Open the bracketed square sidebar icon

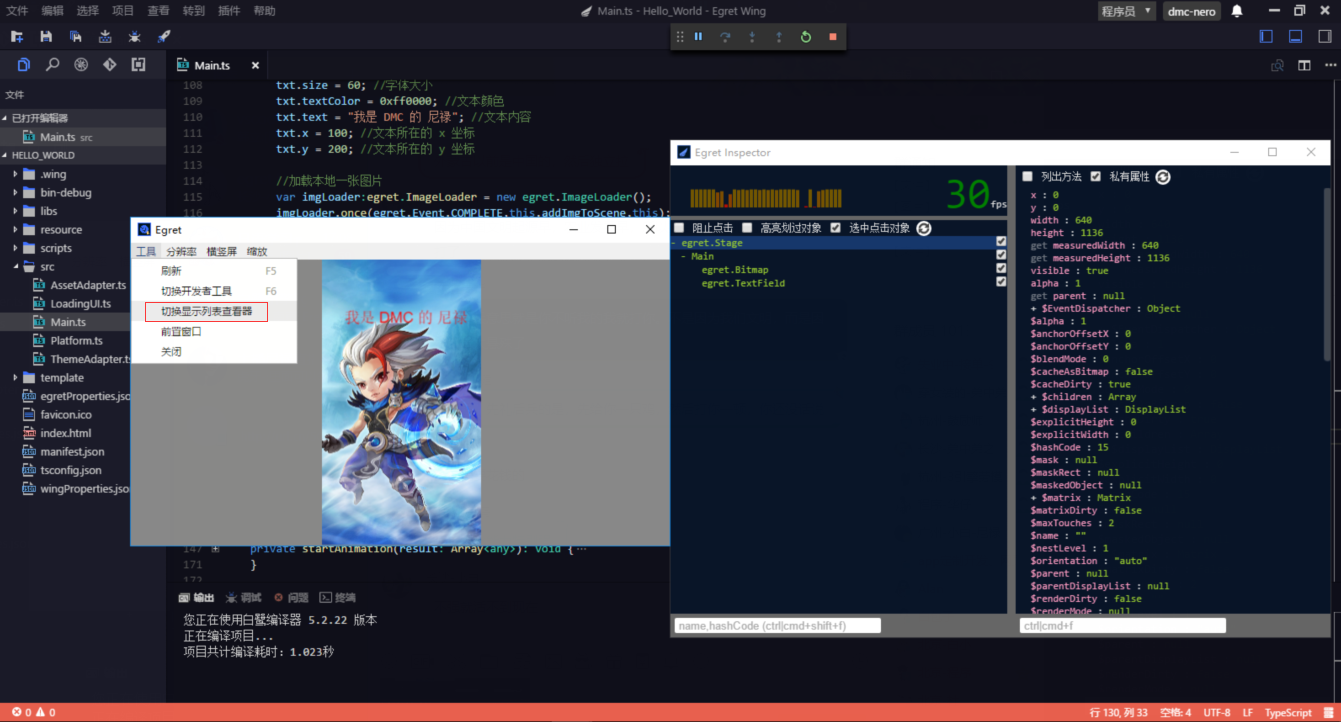[x=138, y=65]
